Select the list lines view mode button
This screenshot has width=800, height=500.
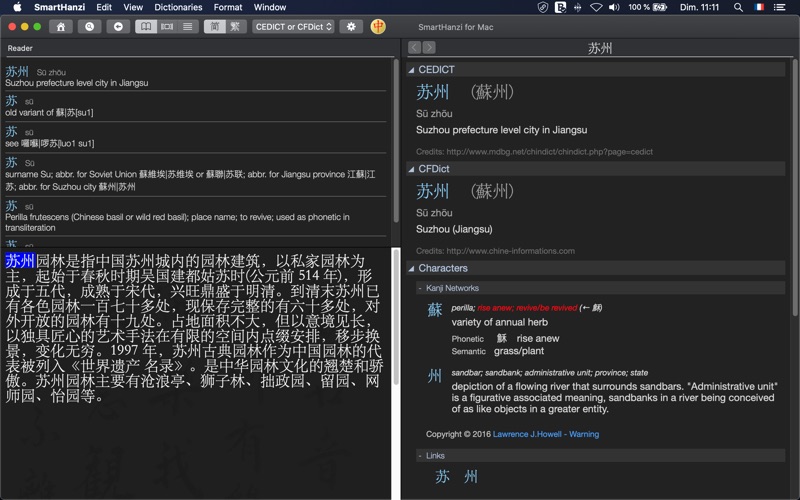pos(188,27)
